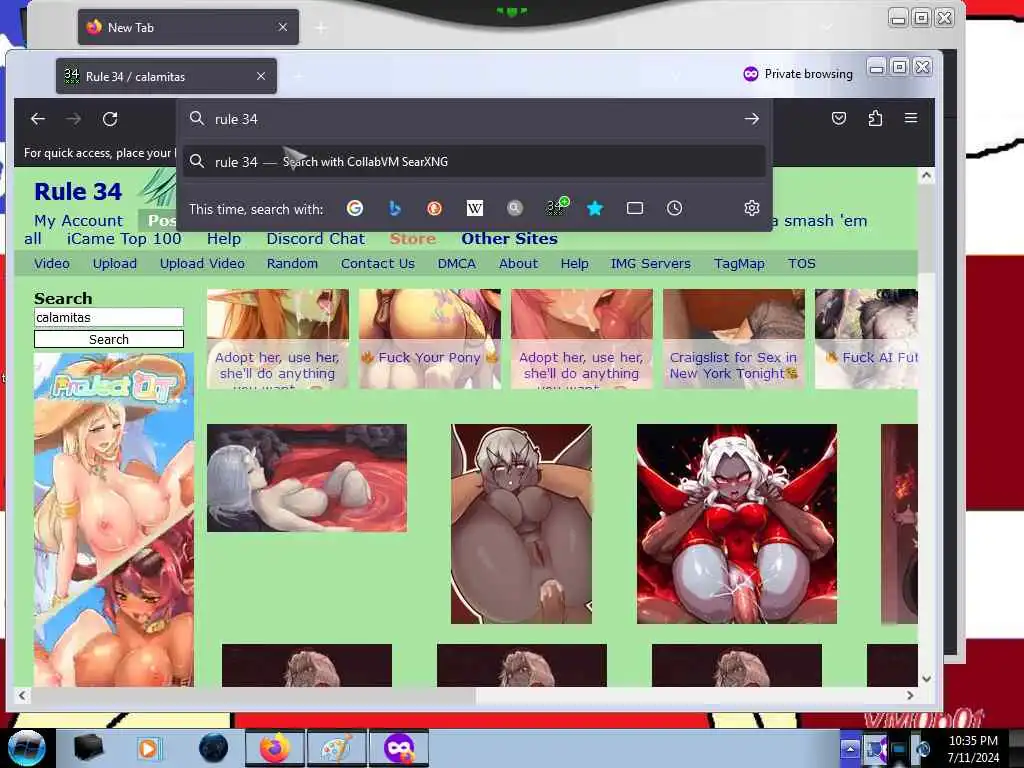Close the New Tab in back window
The height and width of the screenshot is (768, 1024).
tap(283, 27)
